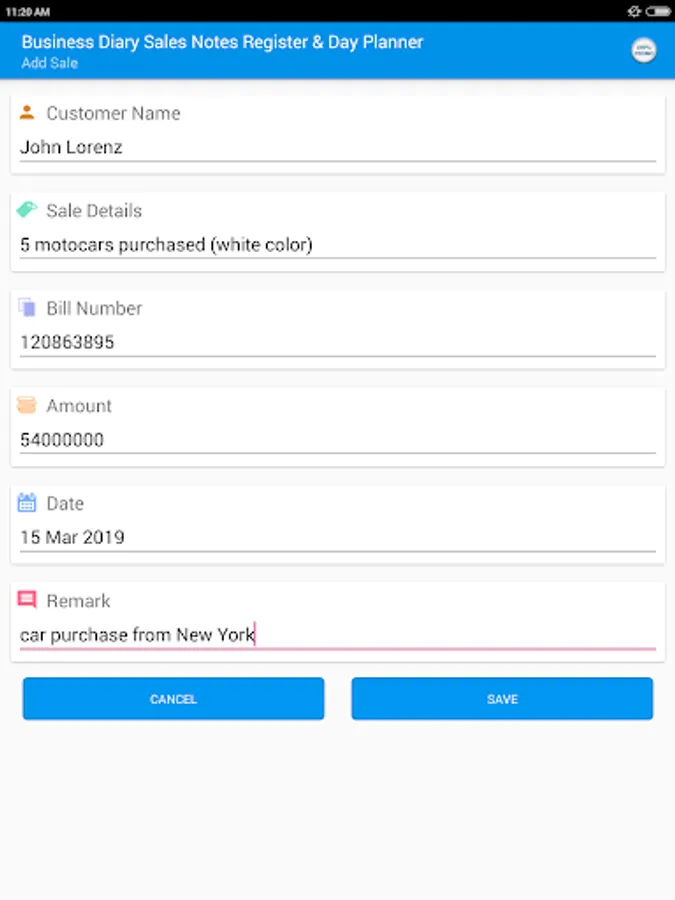Click the SAVE button

pos(502,699)
